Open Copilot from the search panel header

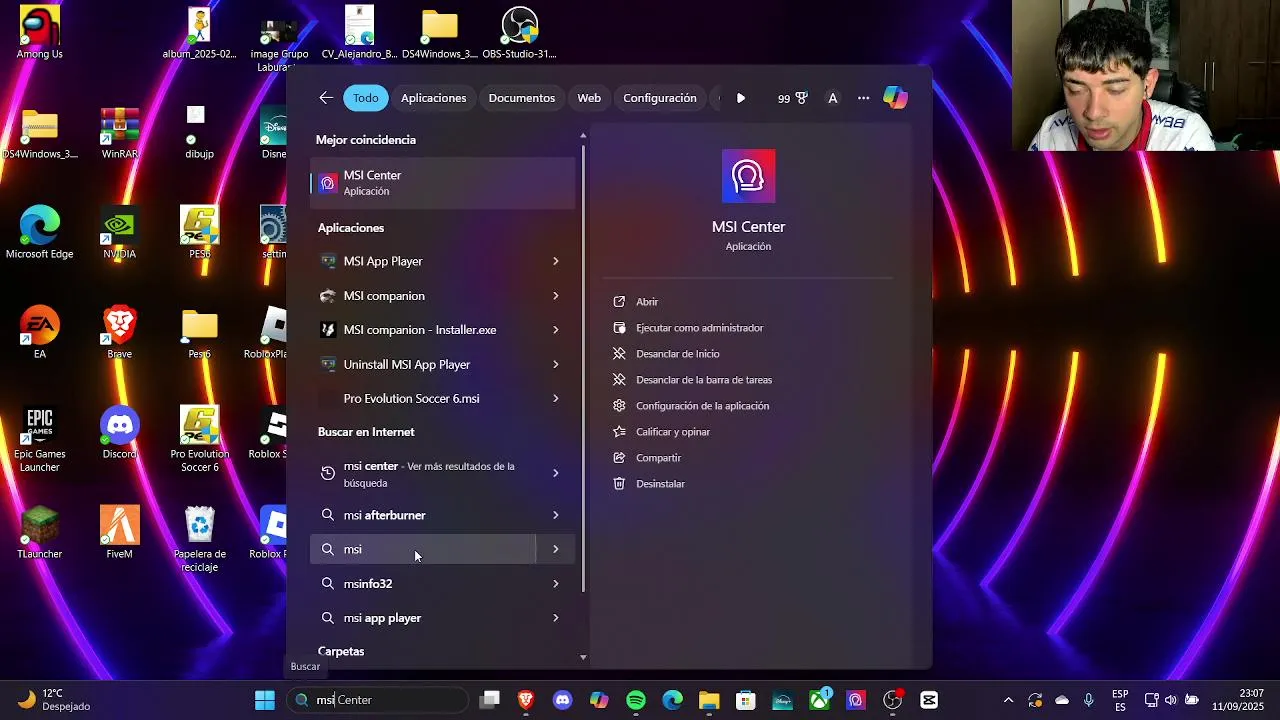(x=895, y=98)
